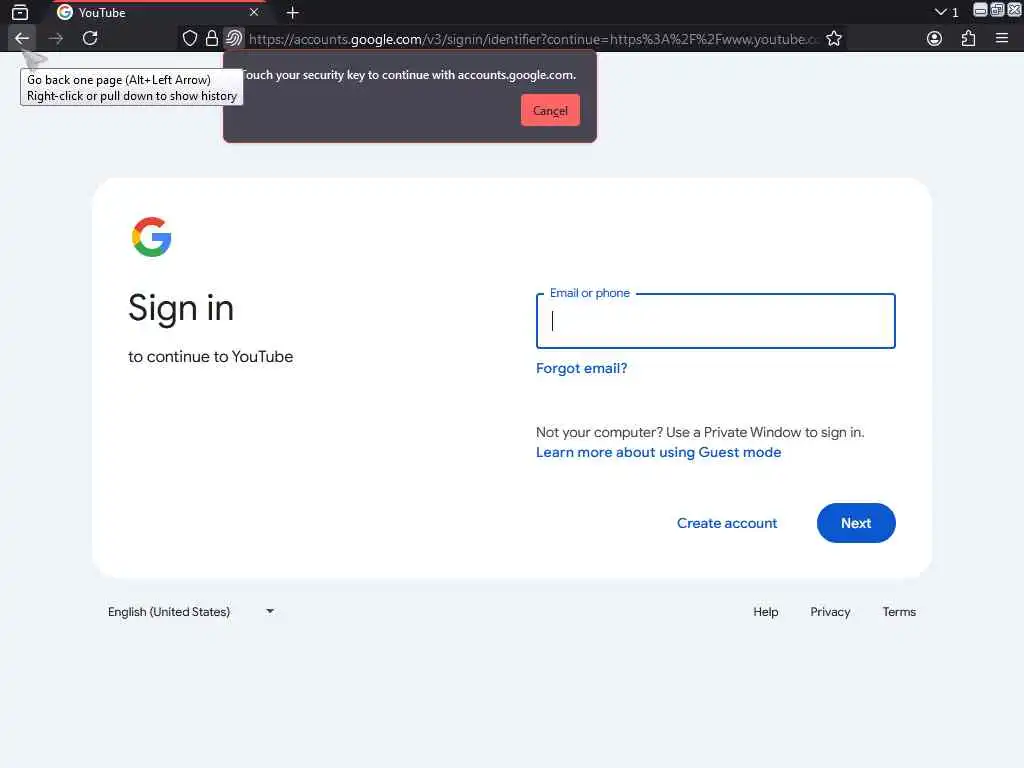
Task: Cancel the security key prompt
Action: (x=551, y=110)
